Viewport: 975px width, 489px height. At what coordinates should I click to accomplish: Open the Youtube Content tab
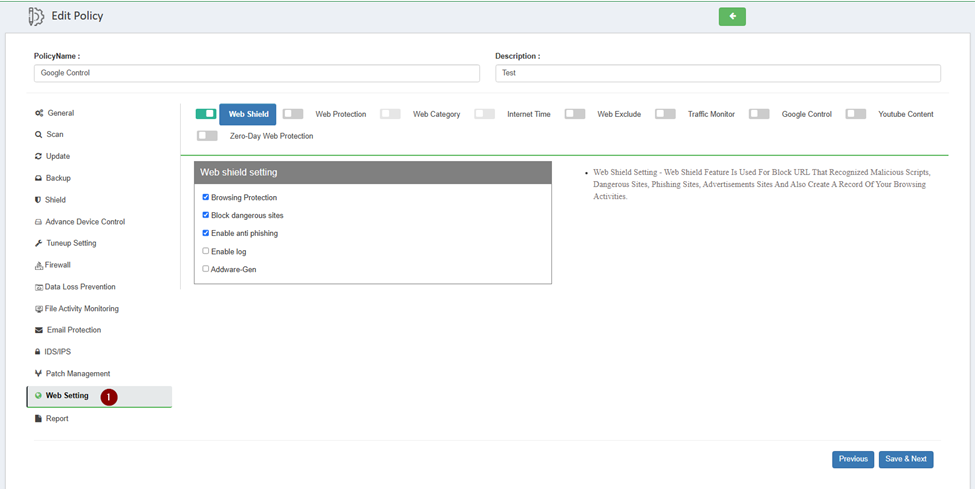coord(906,114)
